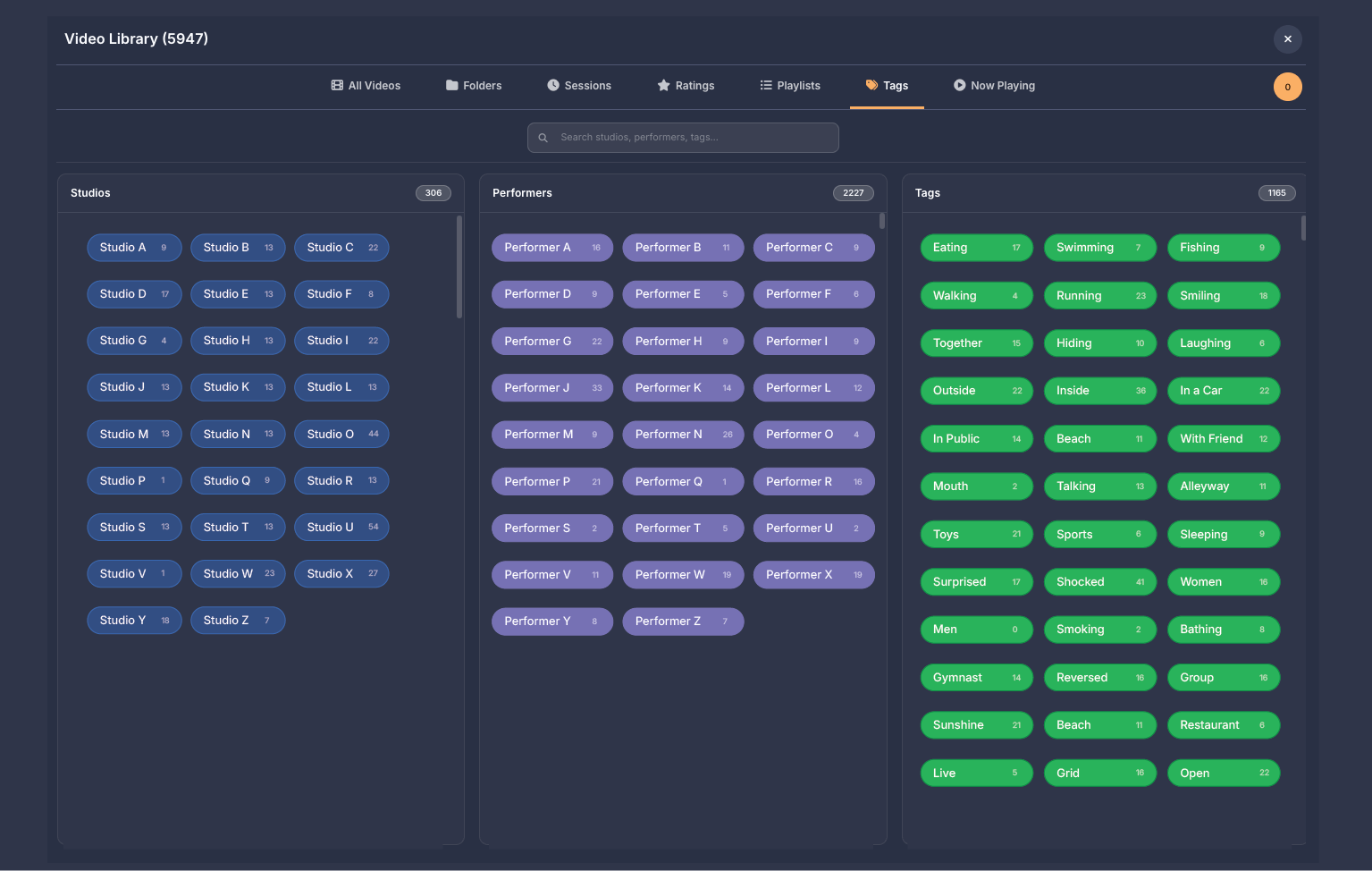Click the orange counter badge showing 0

(x=1287, y=87)
